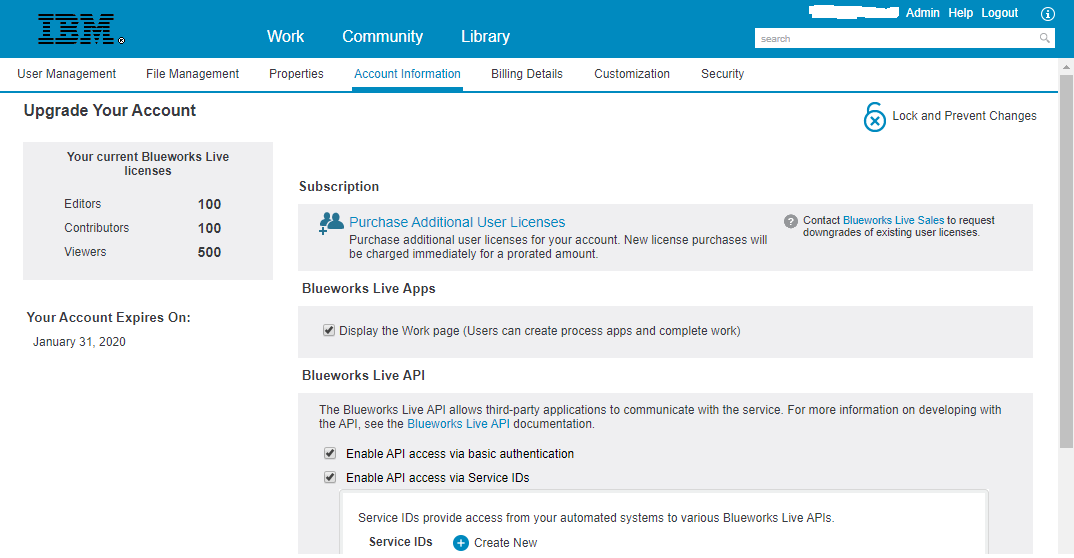Click the vertical scrollbar thumb
Image resolution: width=1074 pixels, height=558 pixels.
[x=1066, y=261]
